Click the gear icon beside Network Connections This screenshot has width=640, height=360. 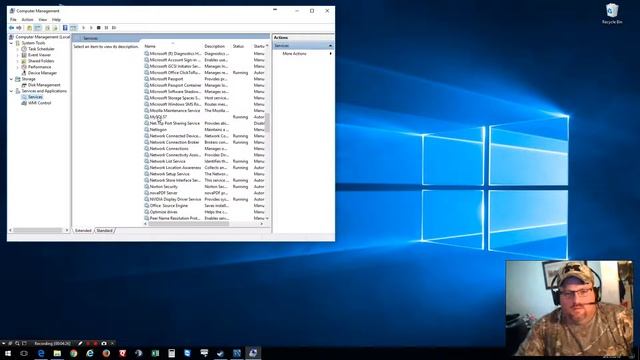[x=147, y=149]
